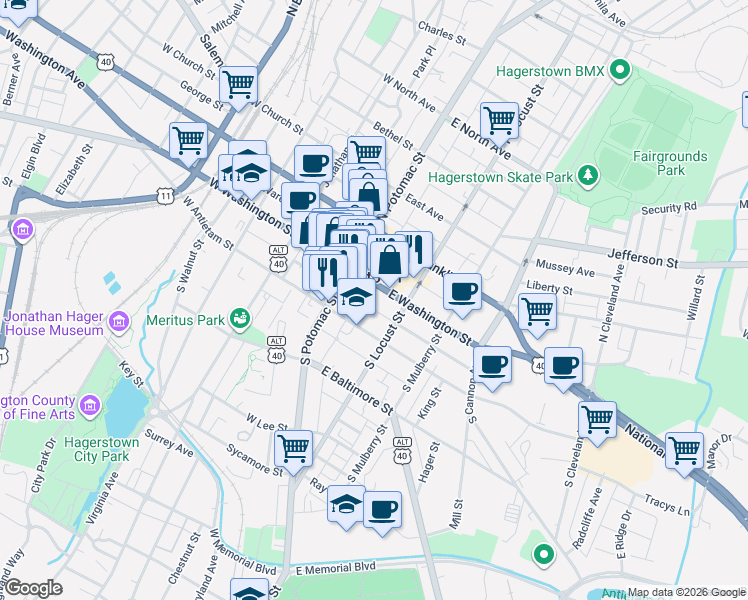Click the US 11 route shield
This screenshot has width=748, height=600.
click(166, 196)
